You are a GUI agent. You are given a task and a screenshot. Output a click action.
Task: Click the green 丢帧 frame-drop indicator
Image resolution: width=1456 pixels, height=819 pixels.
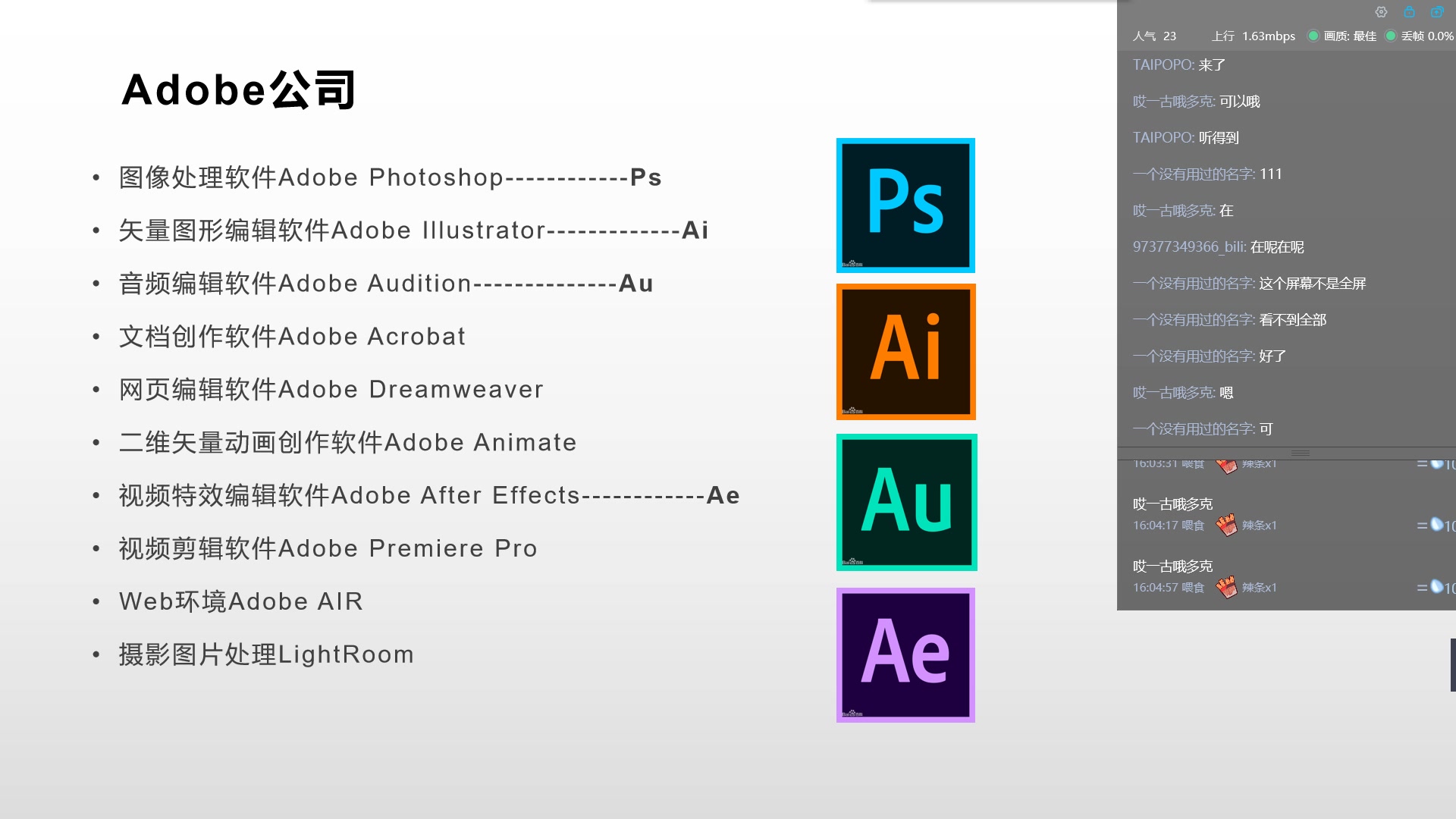pyautogui.click(x=1391, y=36)
